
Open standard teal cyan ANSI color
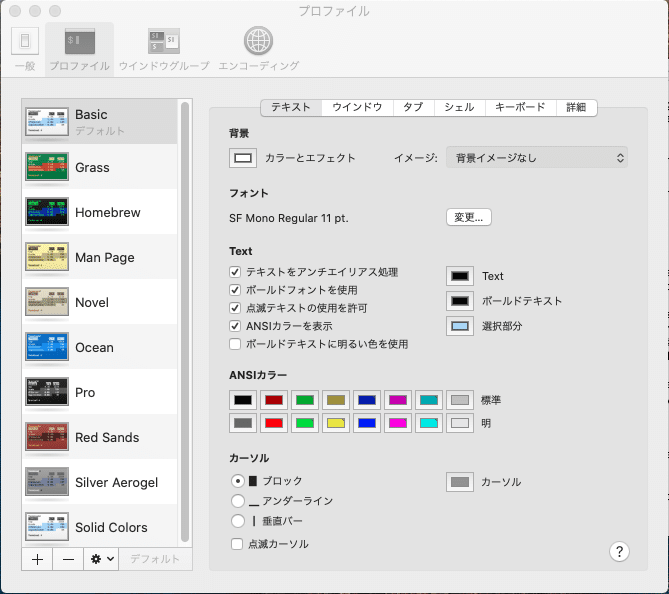[429, 400]
